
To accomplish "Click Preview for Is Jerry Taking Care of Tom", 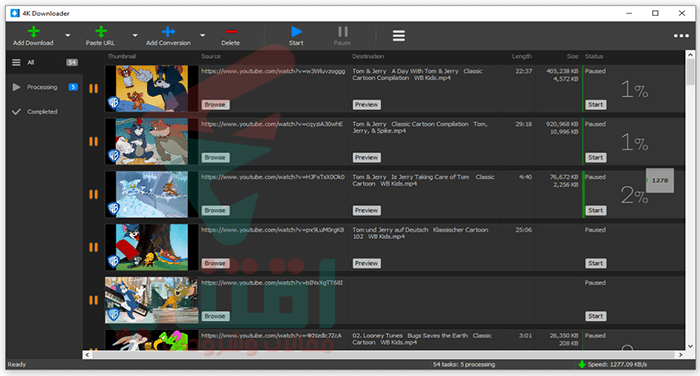I will click(367, 210).
